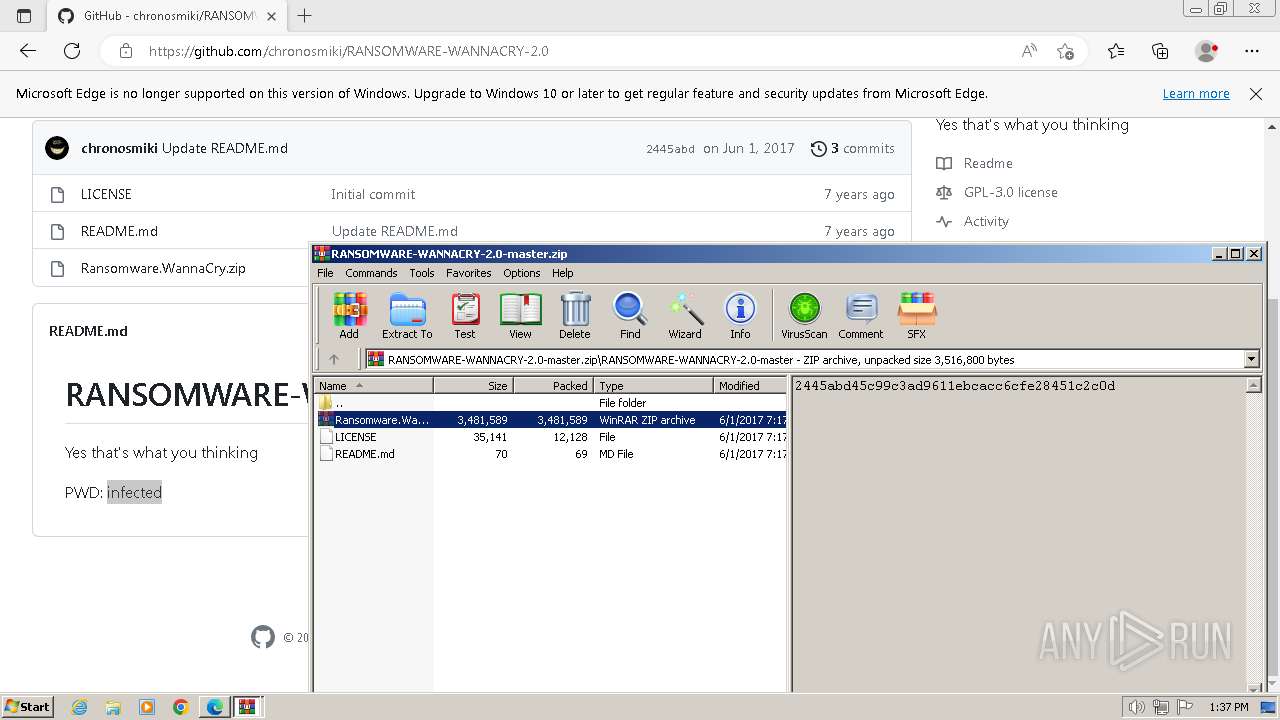Open Edge profile avatar
Image resolution: width=1280 pixels, height=720 pixels.
pos(1207,51)
